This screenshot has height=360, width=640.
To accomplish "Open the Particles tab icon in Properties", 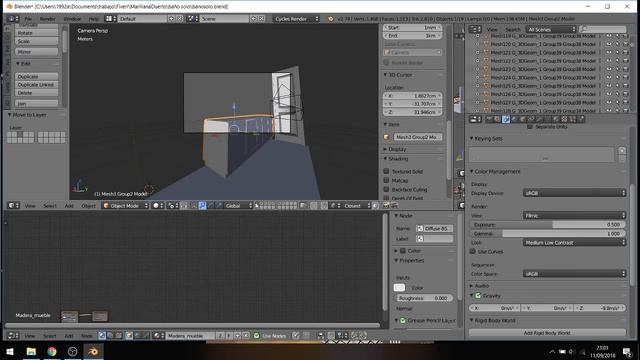I will [573, 119].
